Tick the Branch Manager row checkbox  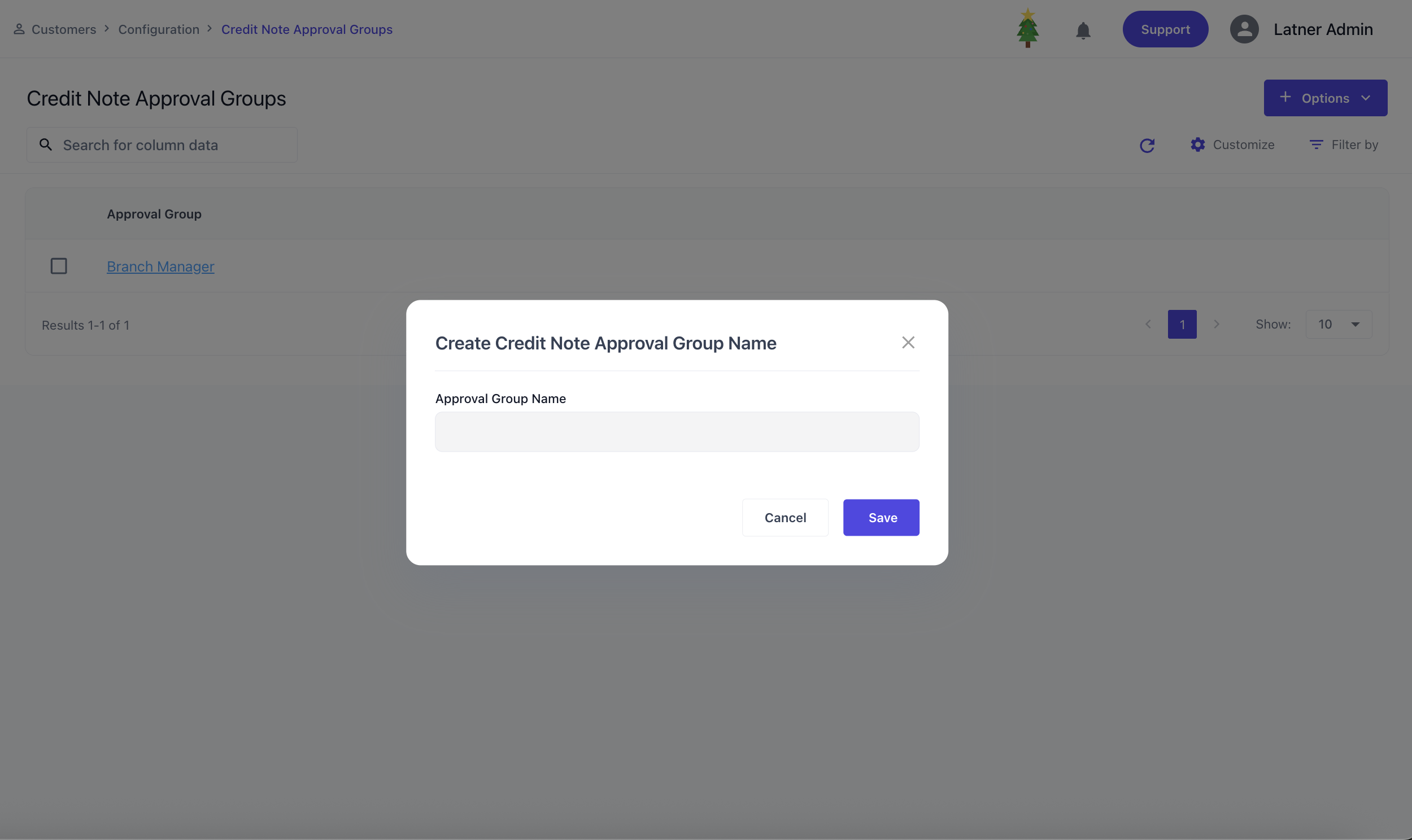coord(59,266)
